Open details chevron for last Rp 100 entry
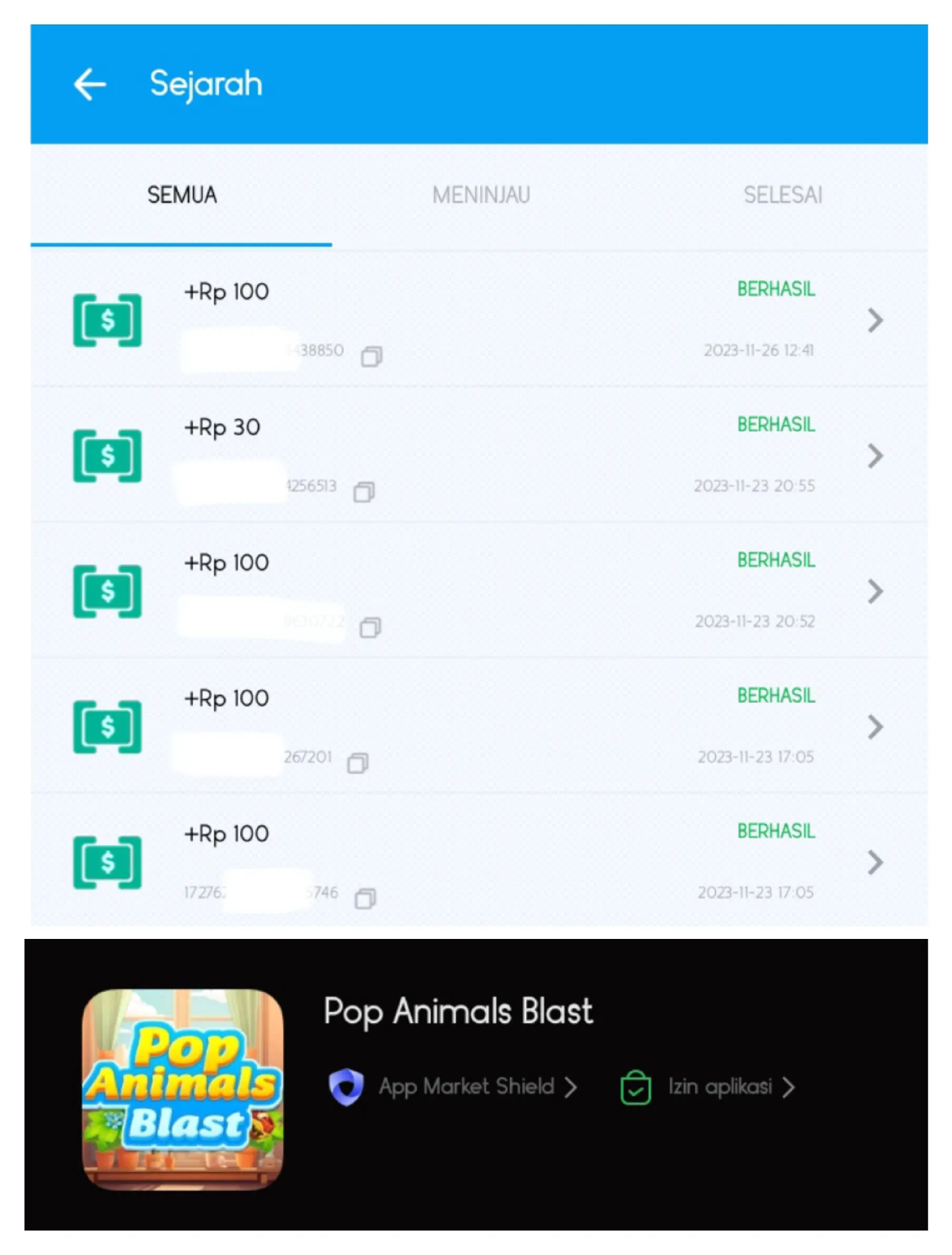The image size is (952, 1255). tap(875, 862)
